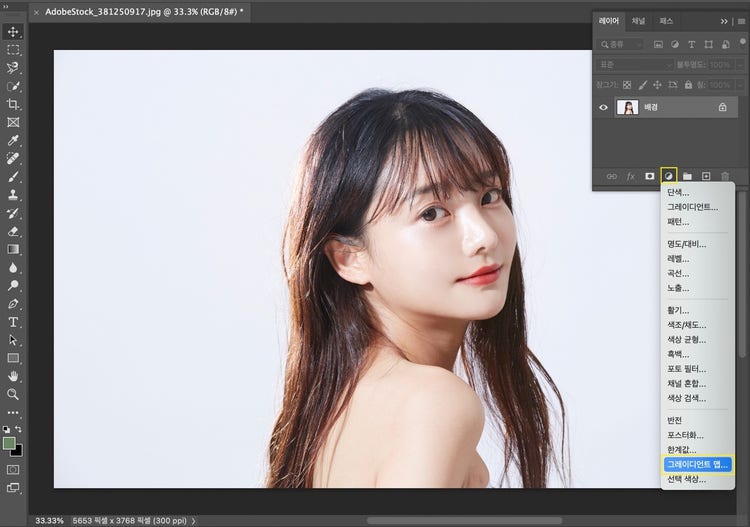
Task: Change the screen mode
Action: pyautogui.click(x=13, y=488)
